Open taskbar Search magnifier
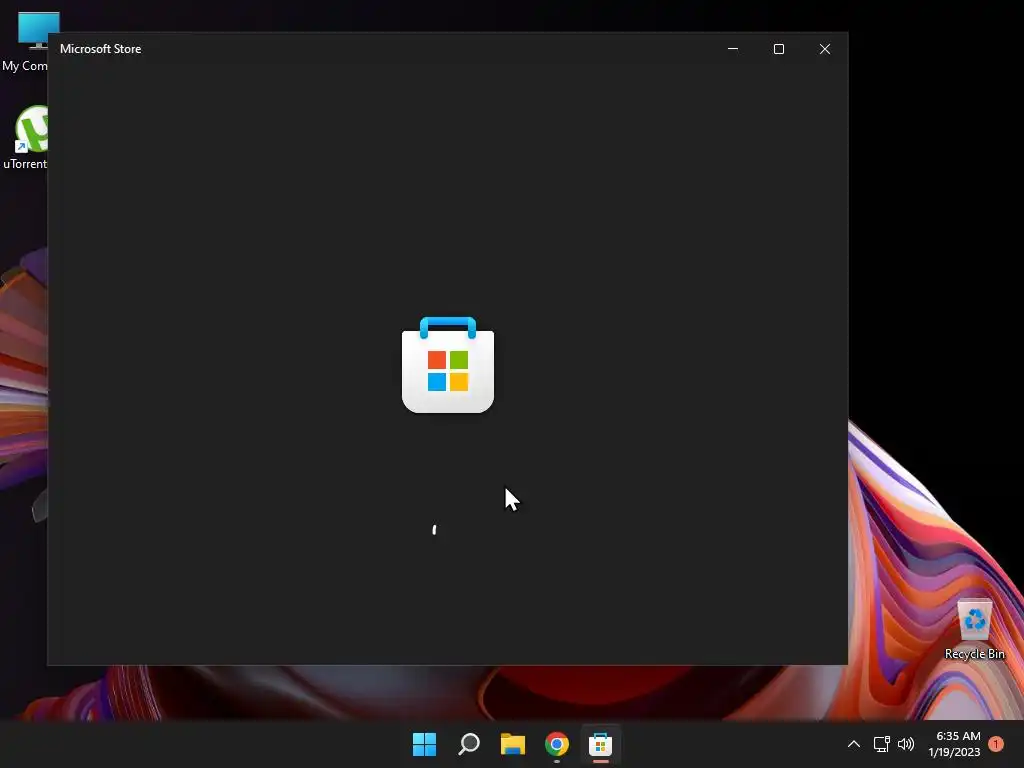Image resolution: width=1024 pixels, height=768 pixels. (469, 744)
